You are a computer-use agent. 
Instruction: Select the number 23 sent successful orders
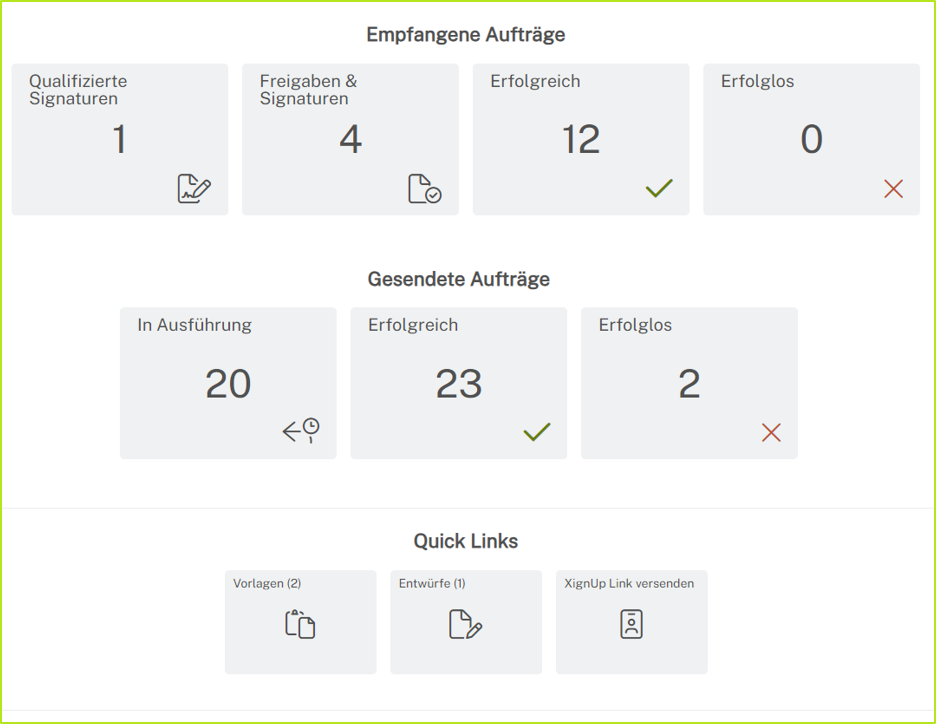[x=459, y=384]
